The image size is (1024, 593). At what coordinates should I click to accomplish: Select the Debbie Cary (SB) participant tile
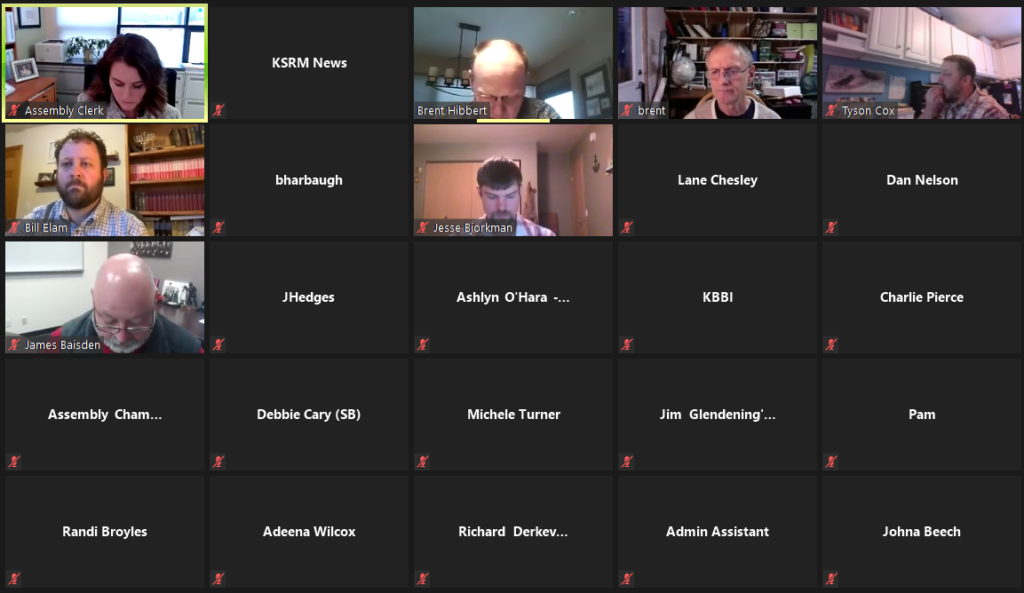[309, 414]
